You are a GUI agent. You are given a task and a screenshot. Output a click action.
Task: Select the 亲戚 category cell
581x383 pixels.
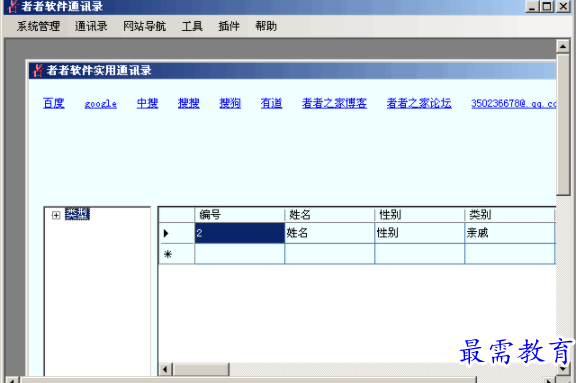[x=509, y=233]
